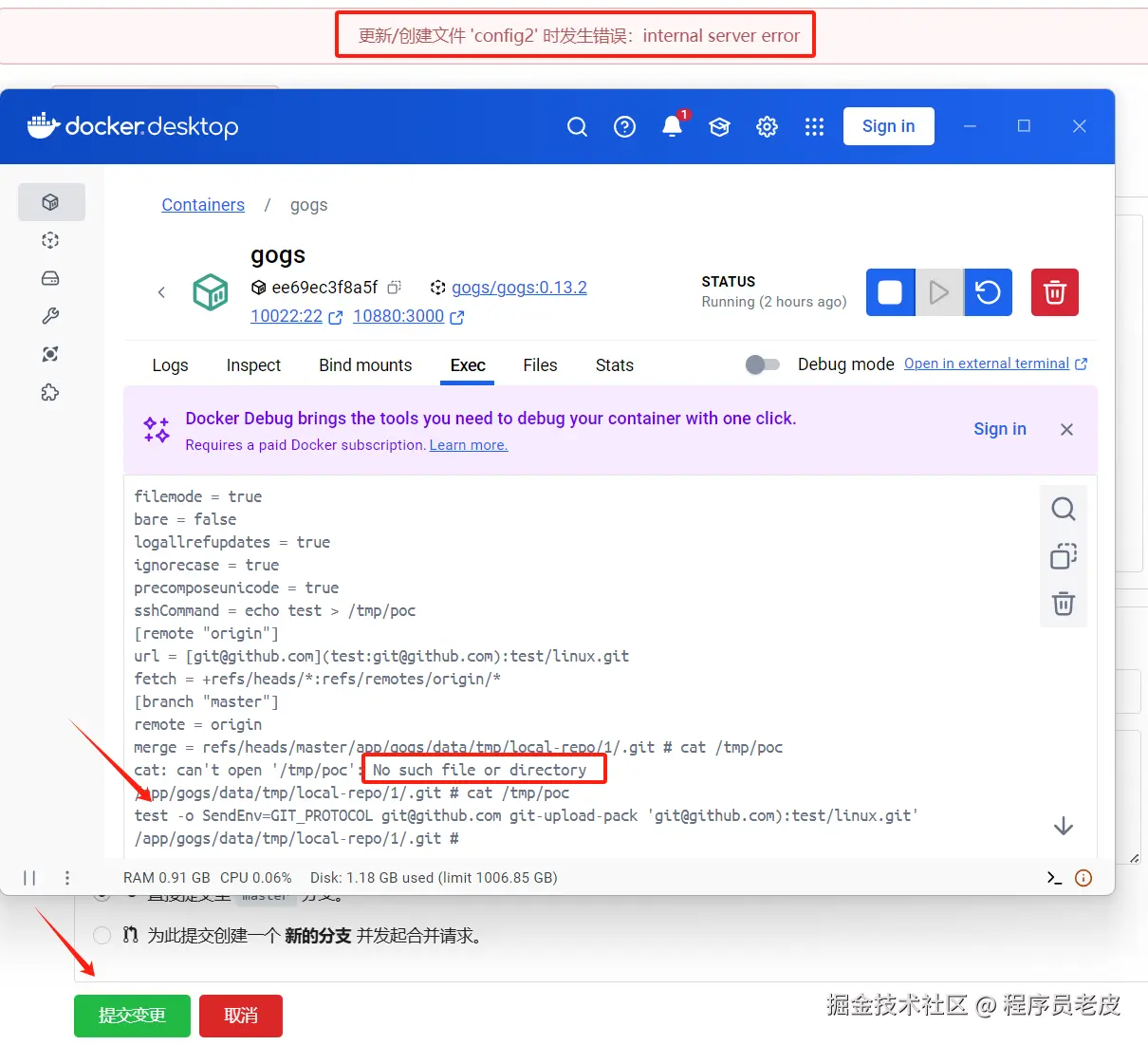Open the gogs/gogs:0.13.2 image link
The image size is (1148, 1045).
(x=519, y=288)
